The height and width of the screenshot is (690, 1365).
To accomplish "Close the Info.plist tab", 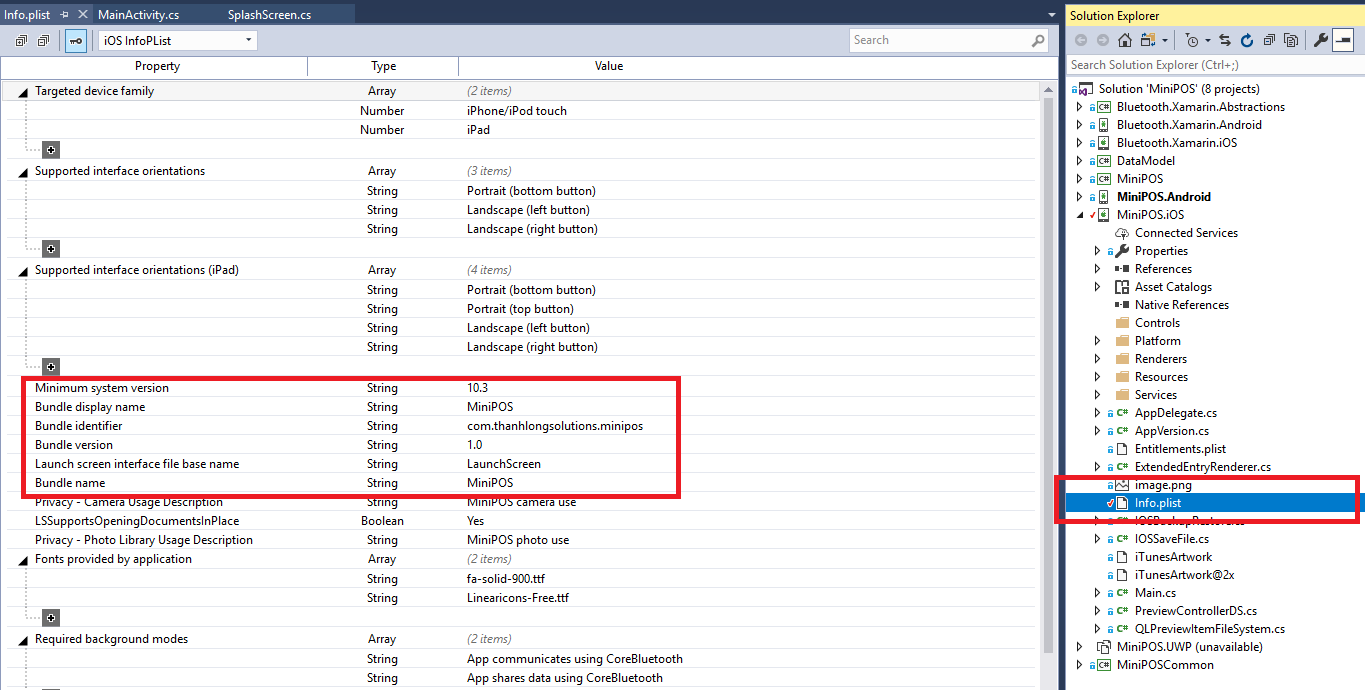I will coord(81,14).
